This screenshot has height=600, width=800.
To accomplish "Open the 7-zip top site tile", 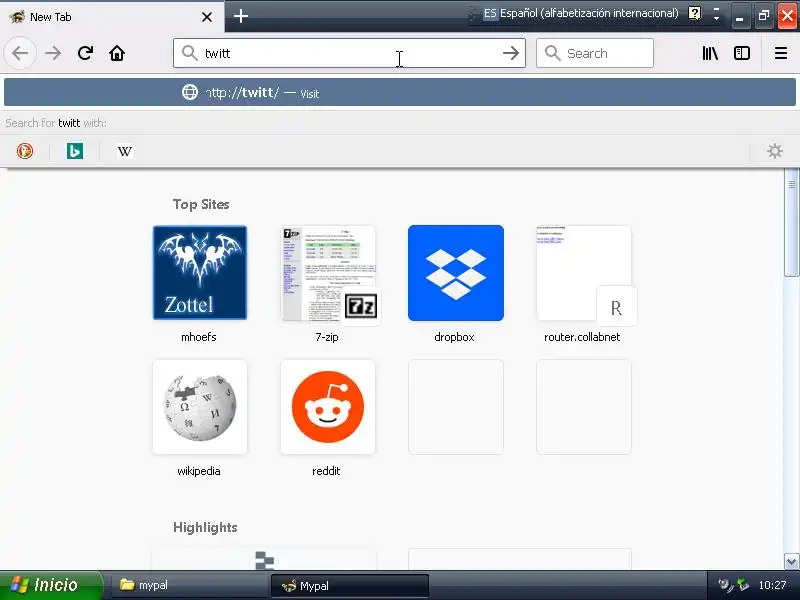I will 328,273.
